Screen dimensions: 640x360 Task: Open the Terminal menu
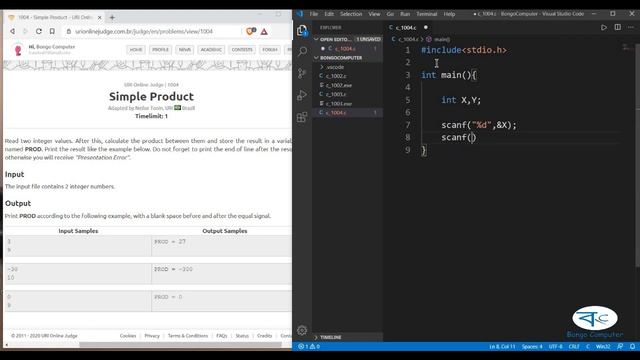click(427, 14)
